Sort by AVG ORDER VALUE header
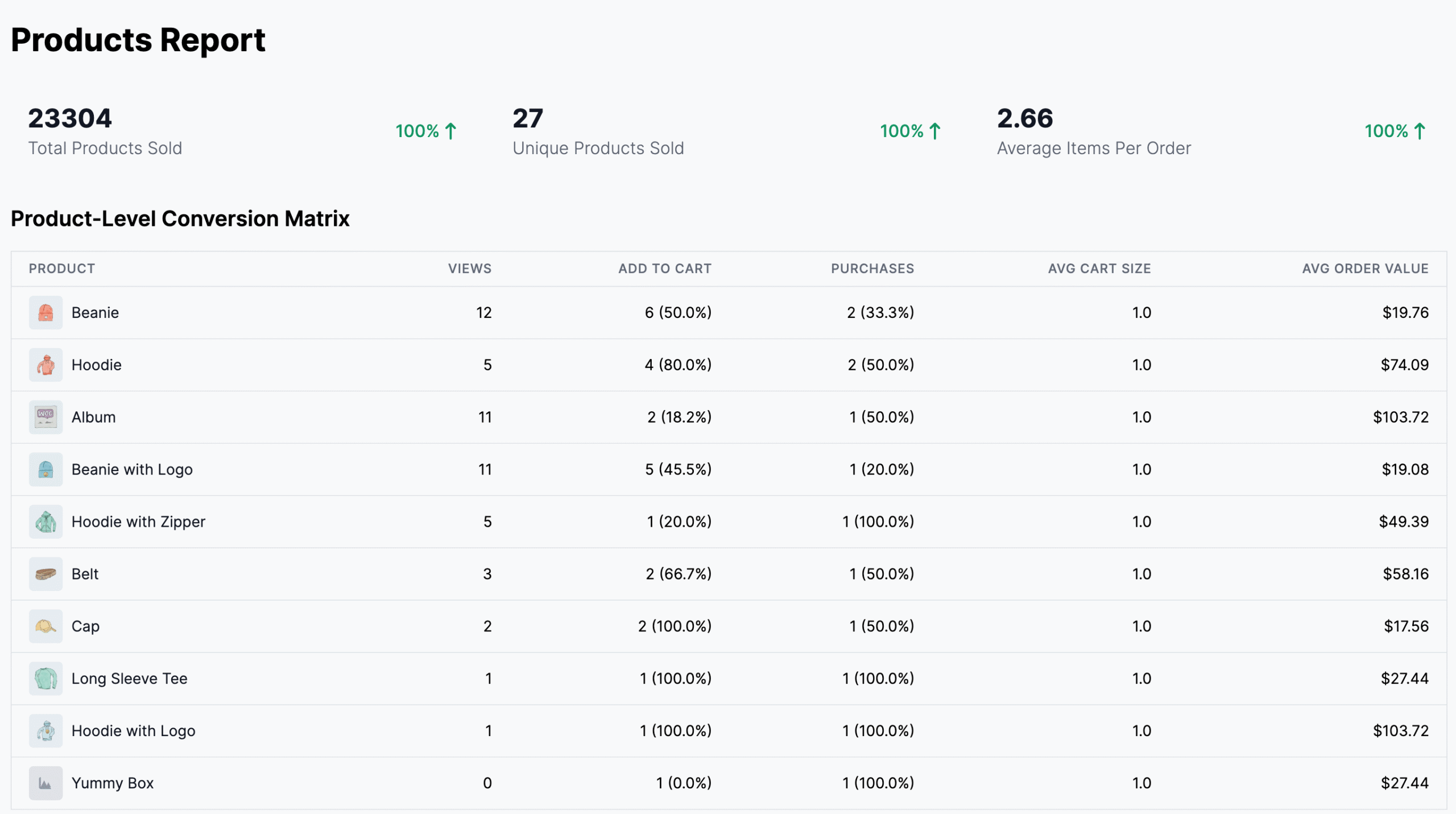 (x=1364, y=268)
